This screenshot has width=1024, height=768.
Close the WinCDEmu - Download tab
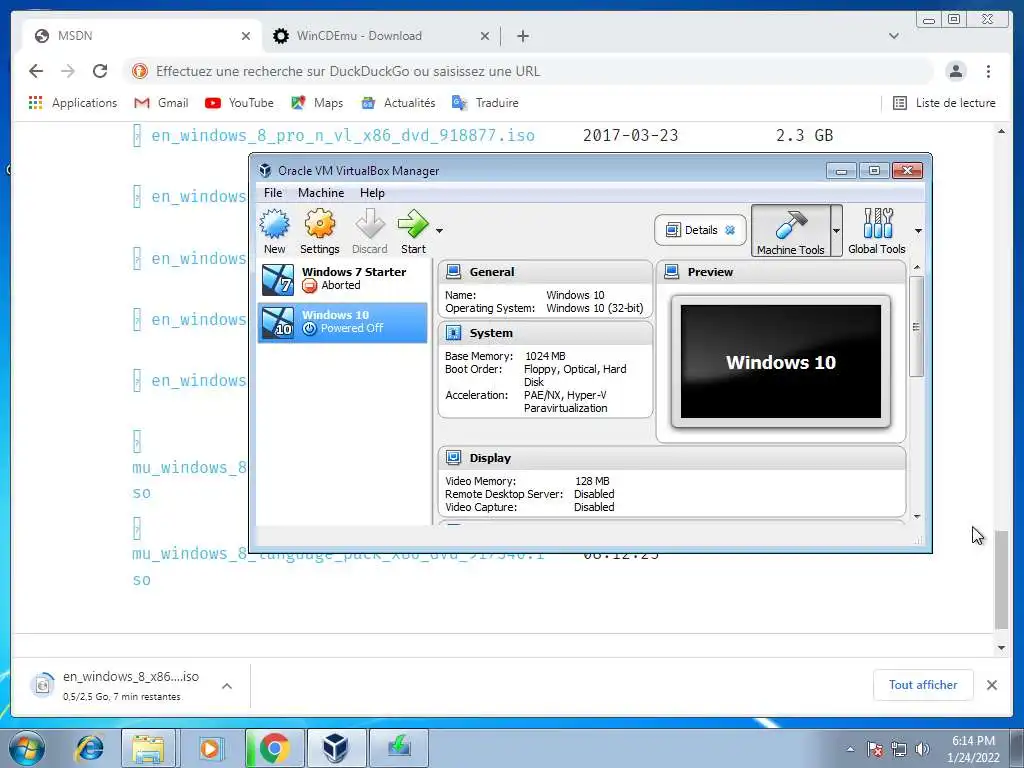pos(485,36)
